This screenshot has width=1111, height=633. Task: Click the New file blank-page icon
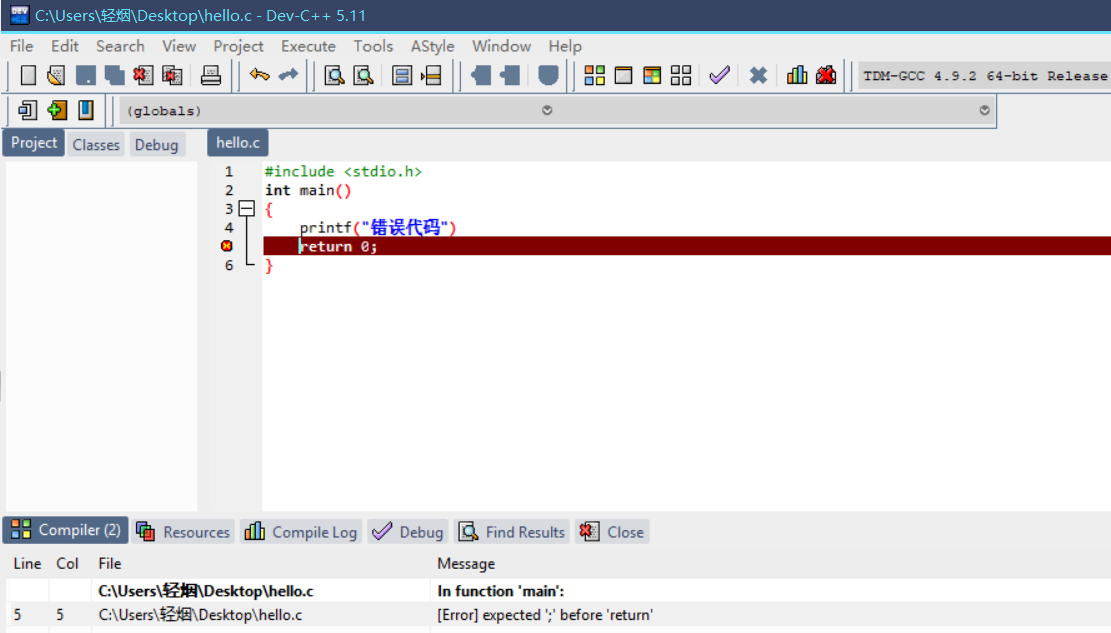(28, 75)
